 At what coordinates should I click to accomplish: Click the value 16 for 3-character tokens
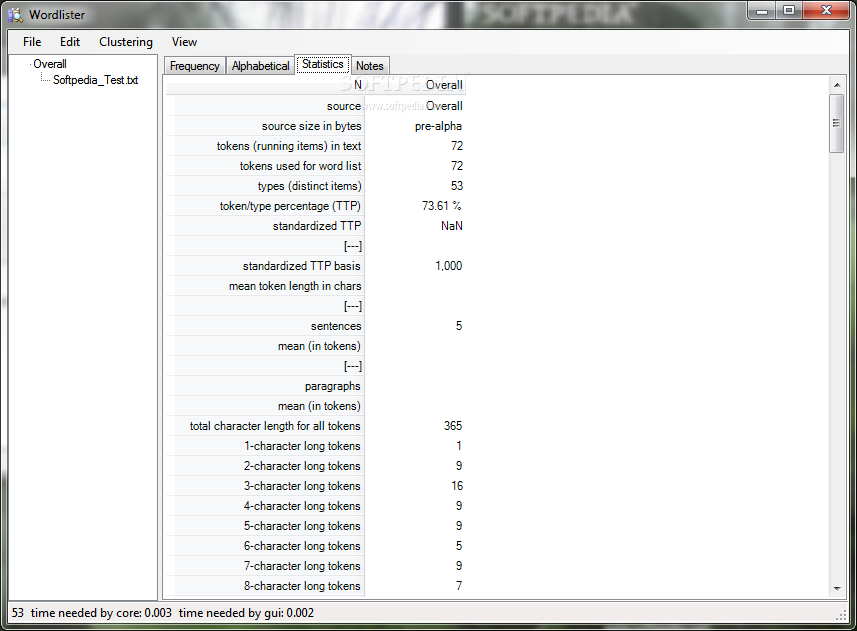(x=457, y=486)
